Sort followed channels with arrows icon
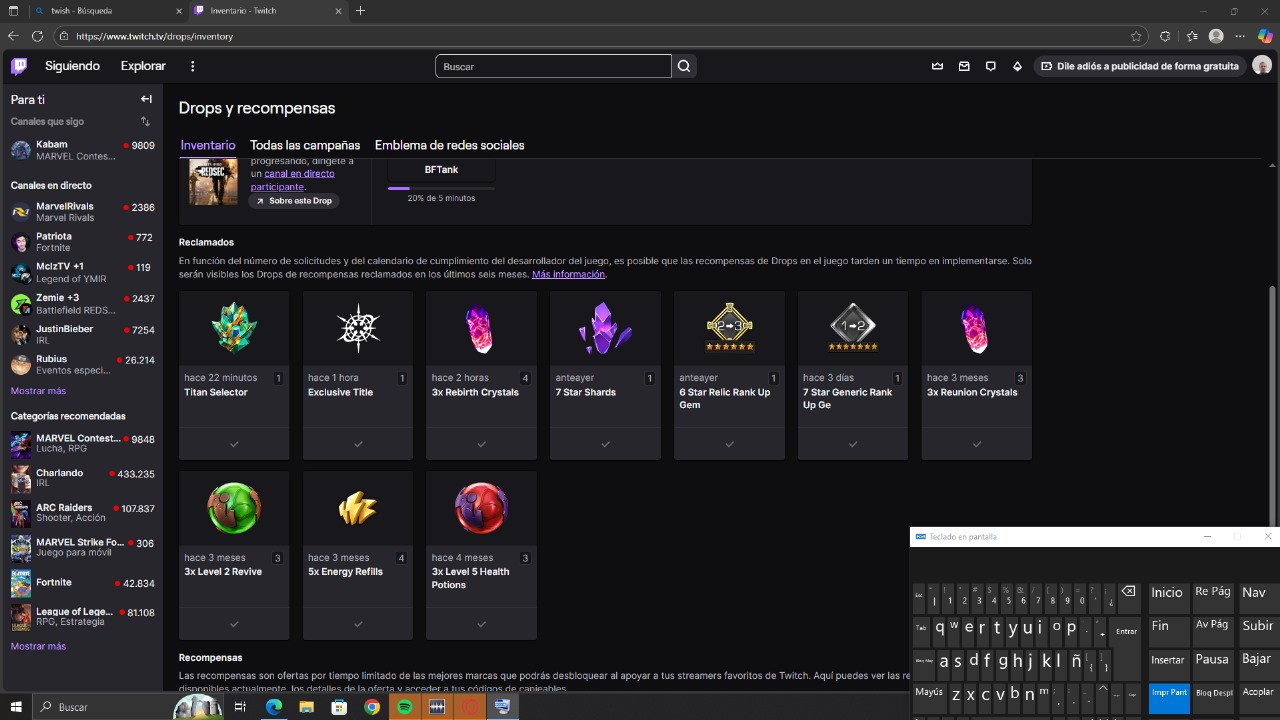1280x720 pixels. click(x=146, y=122)
